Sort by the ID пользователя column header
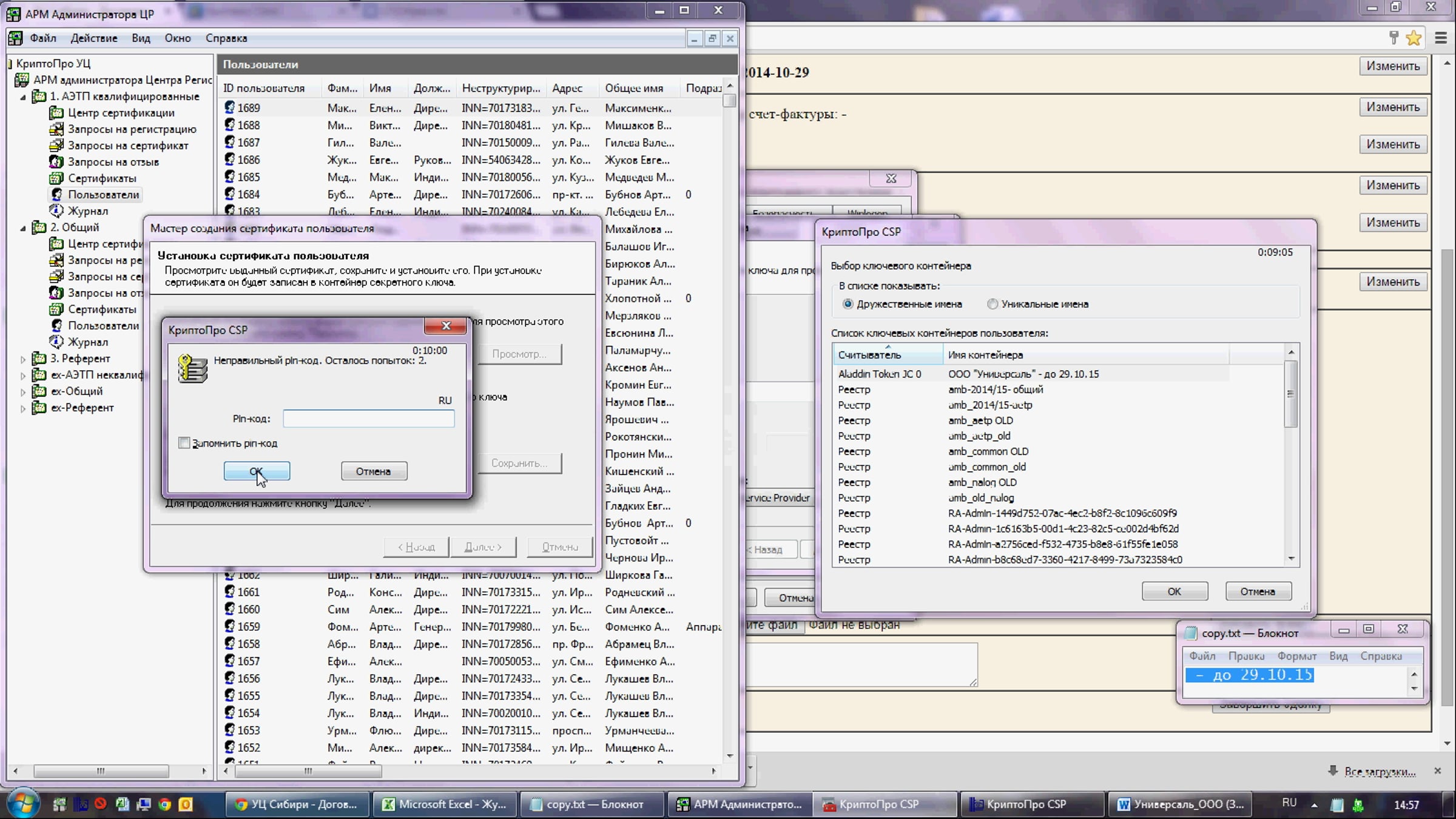The image size is (1456, 819). tap(271, 88)
